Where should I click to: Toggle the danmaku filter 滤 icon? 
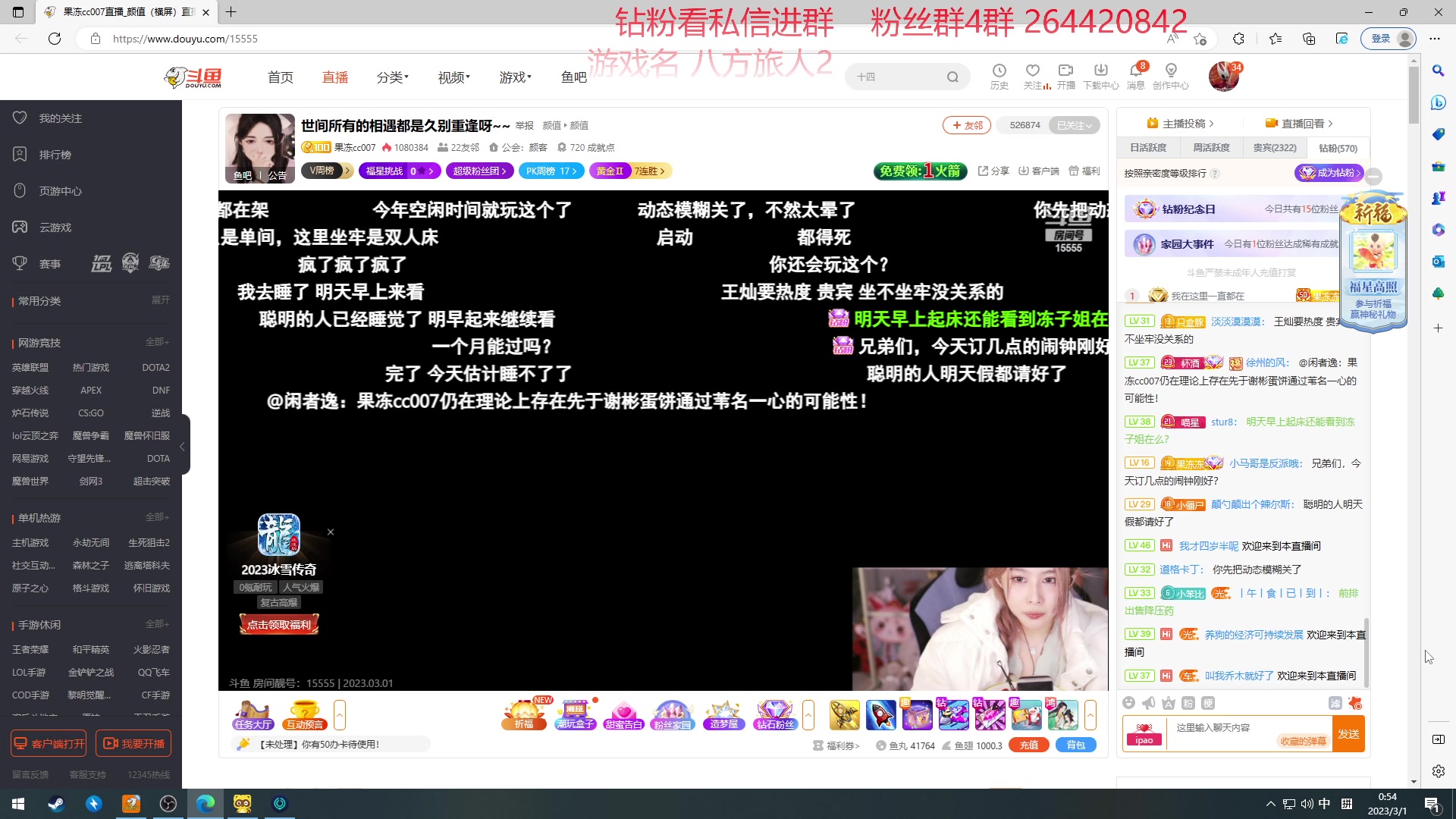click(x=1335, y=703)
